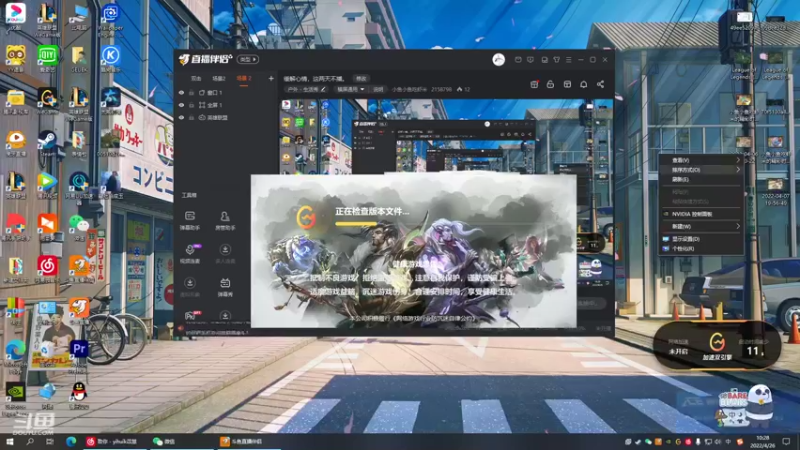Open the NetEase Cloud Music red desktop icon
Viewport: 800px width, 450px height.
[x=47, y=268]
